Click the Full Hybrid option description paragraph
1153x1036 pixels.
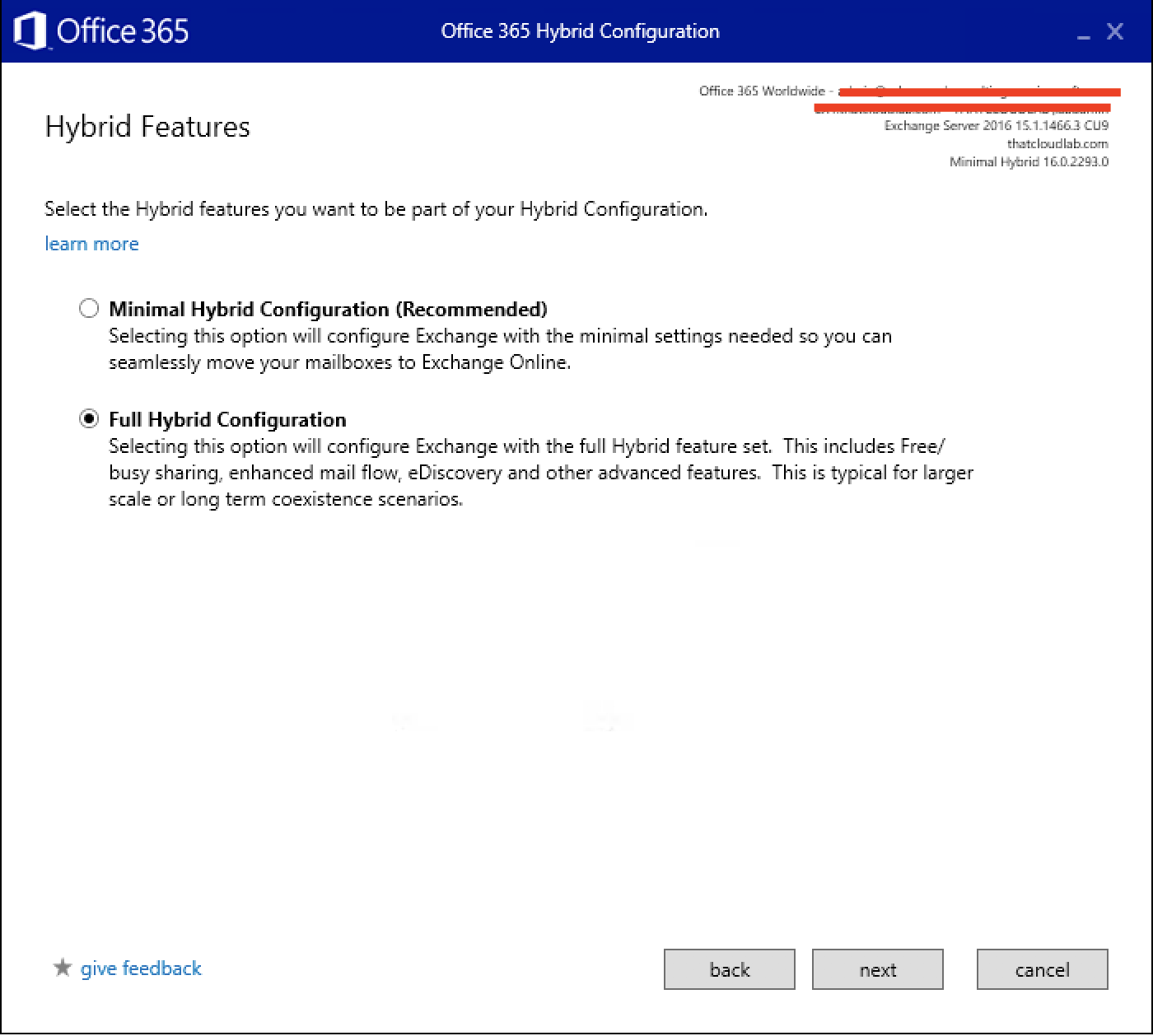tap(540, 473)
